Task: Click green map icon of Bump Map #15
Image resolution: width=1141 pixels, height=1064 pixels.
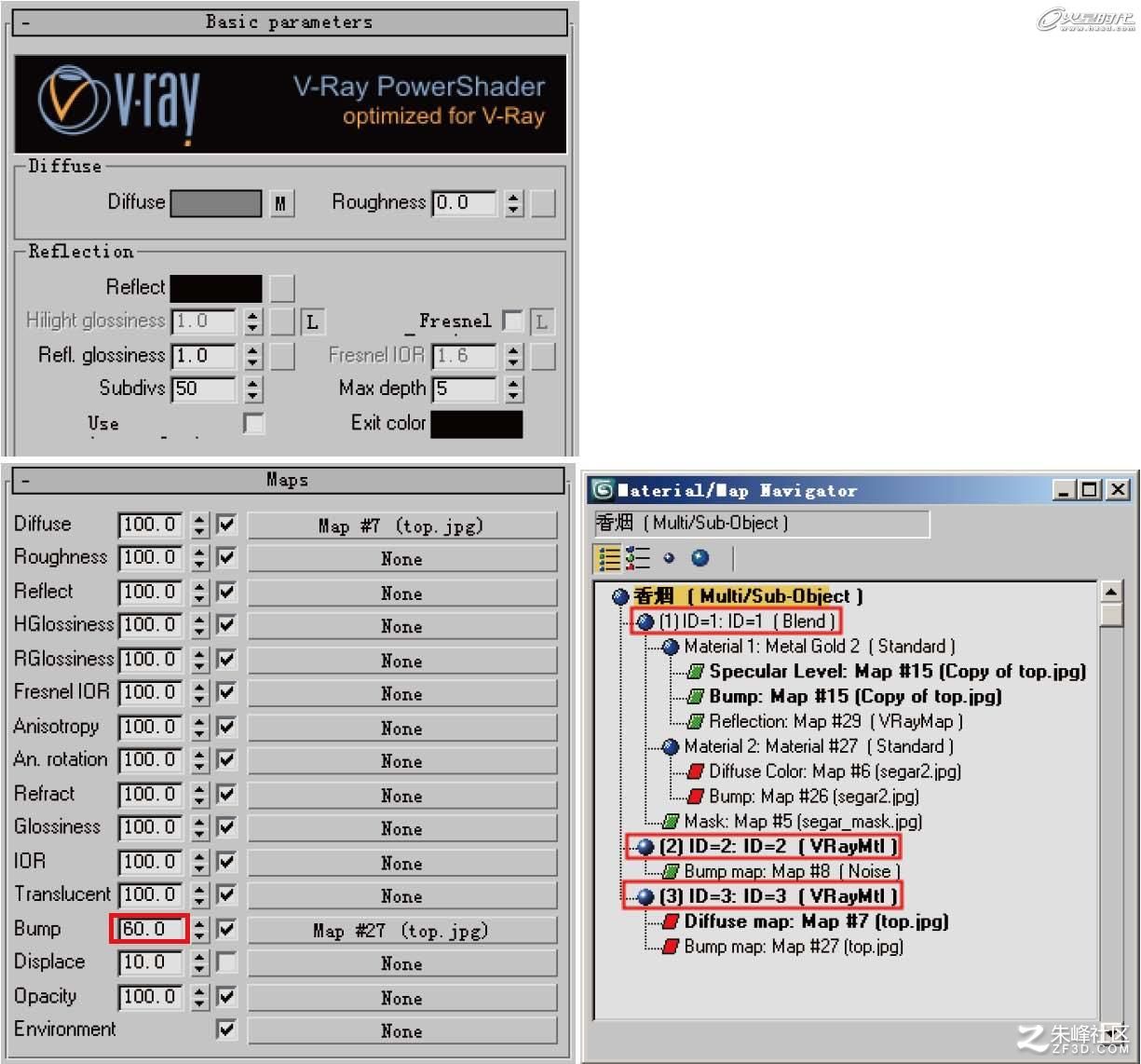Action: point(695,697)
